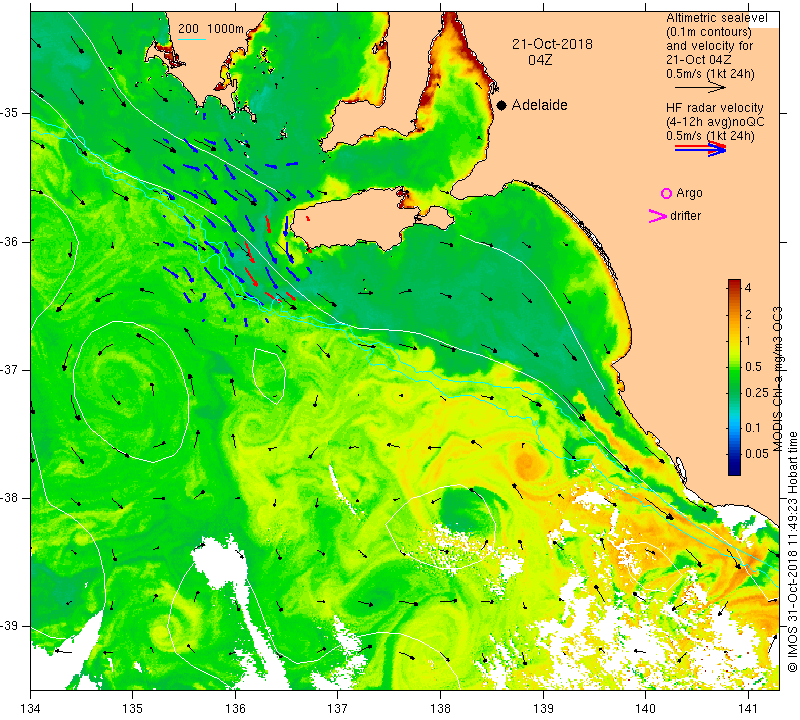Click the longitude 140 axis label
The image size is (800, 720).
[645, 709]
